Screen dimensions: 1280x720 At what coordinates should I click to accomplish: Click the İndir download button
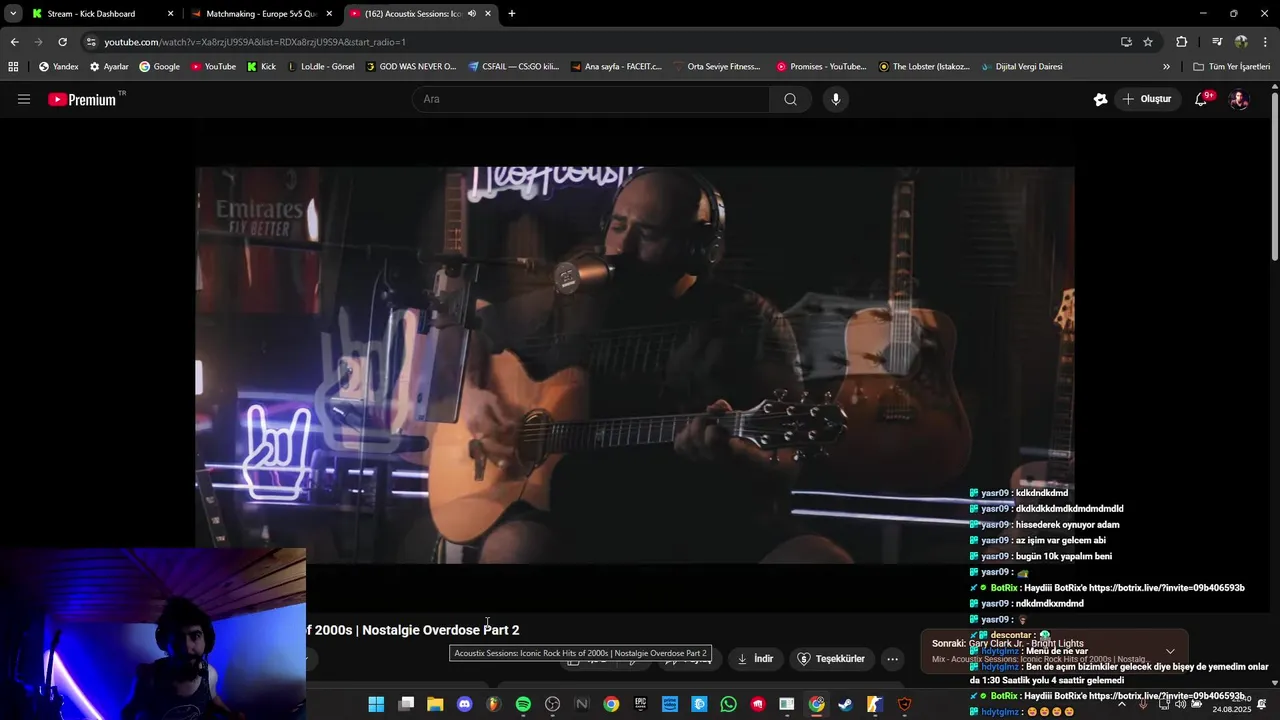(x=756, y=659)
